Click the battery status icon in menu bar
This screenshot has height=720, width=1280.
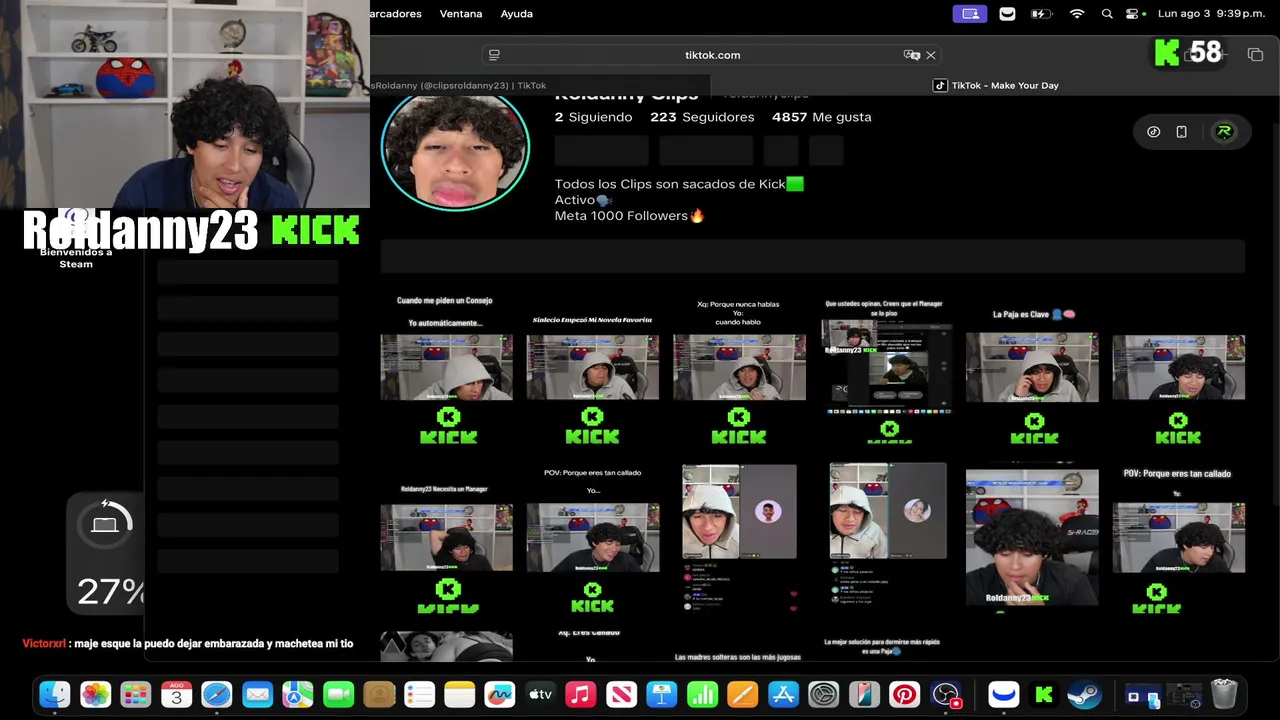[1041, 14]
